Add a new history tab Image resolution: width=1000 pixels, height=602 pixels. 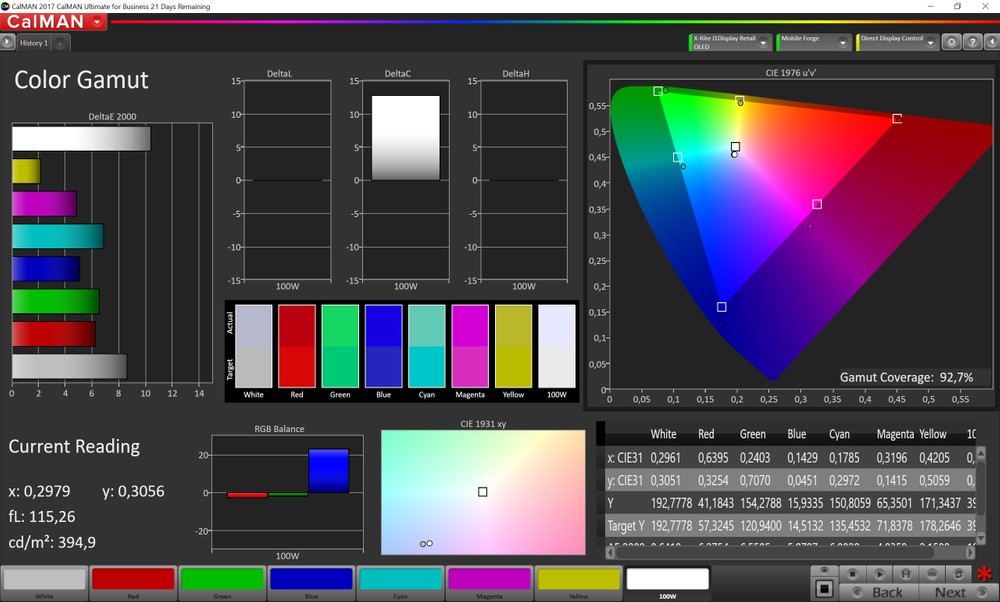[60, 43]
